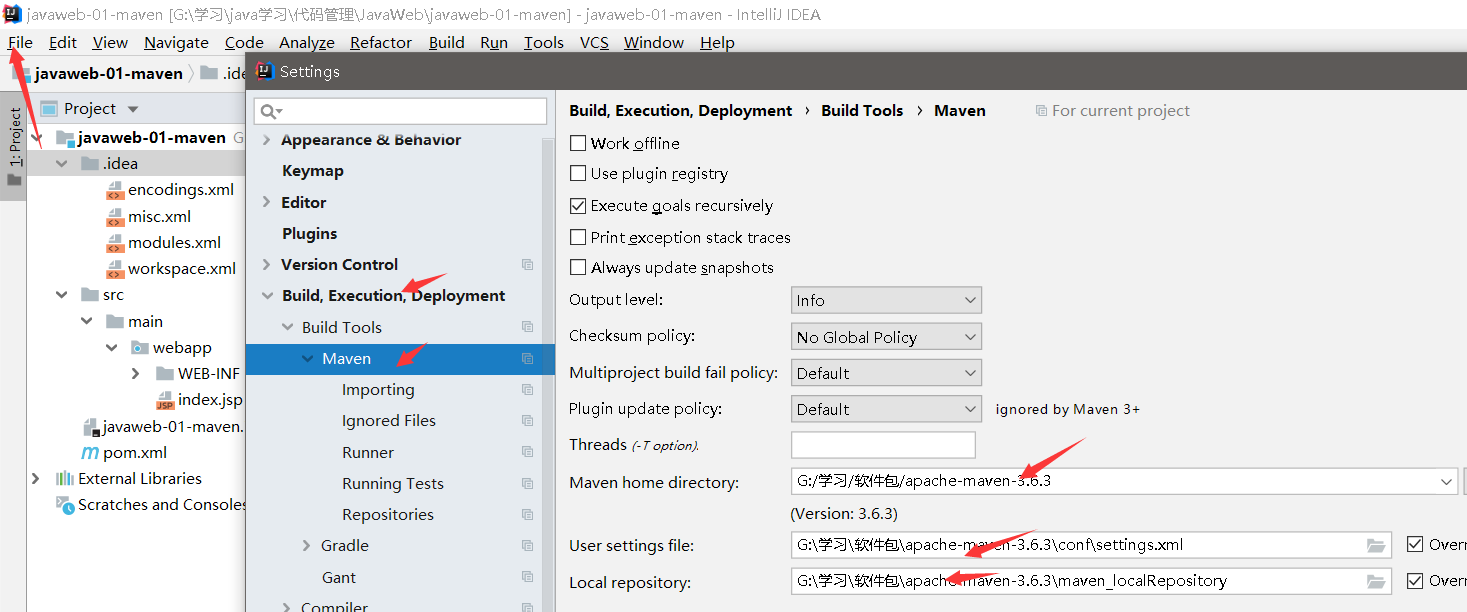
Task: Open the Navigate menu
Action: pyautogui.click(x=176, y=42)
